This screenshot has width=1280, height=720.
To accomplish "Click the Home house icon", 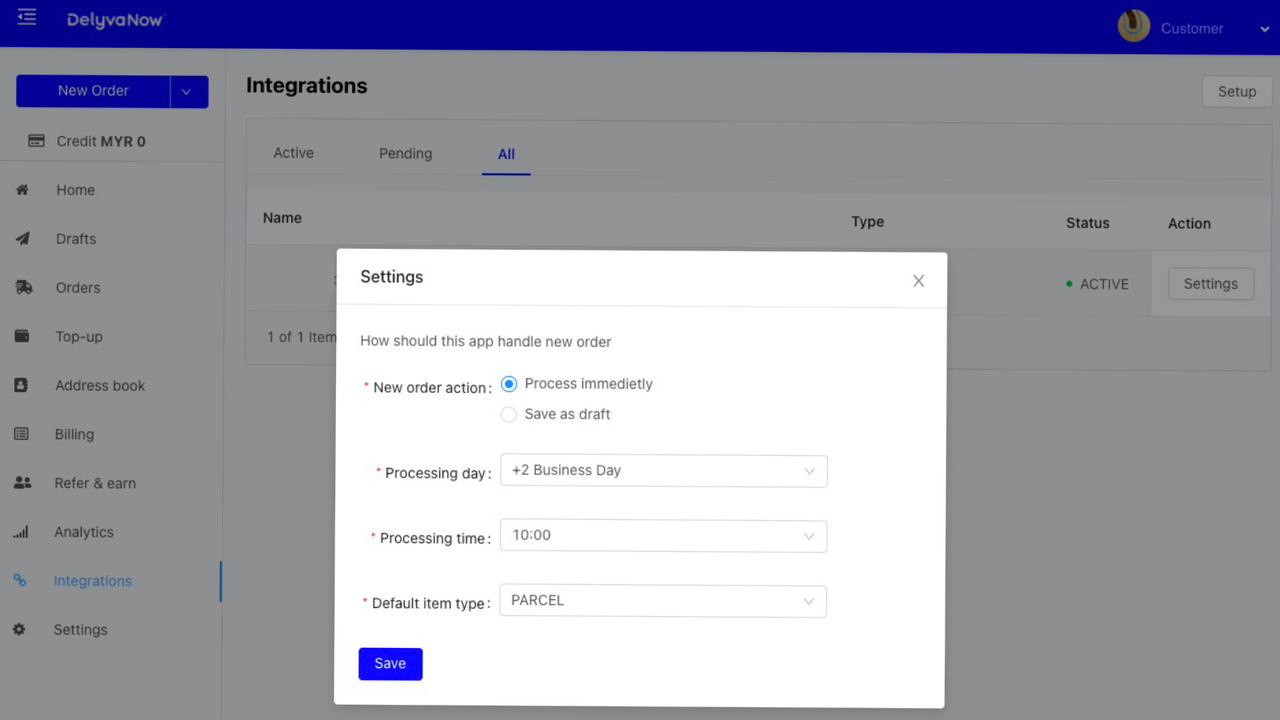I will pos(22,190).
